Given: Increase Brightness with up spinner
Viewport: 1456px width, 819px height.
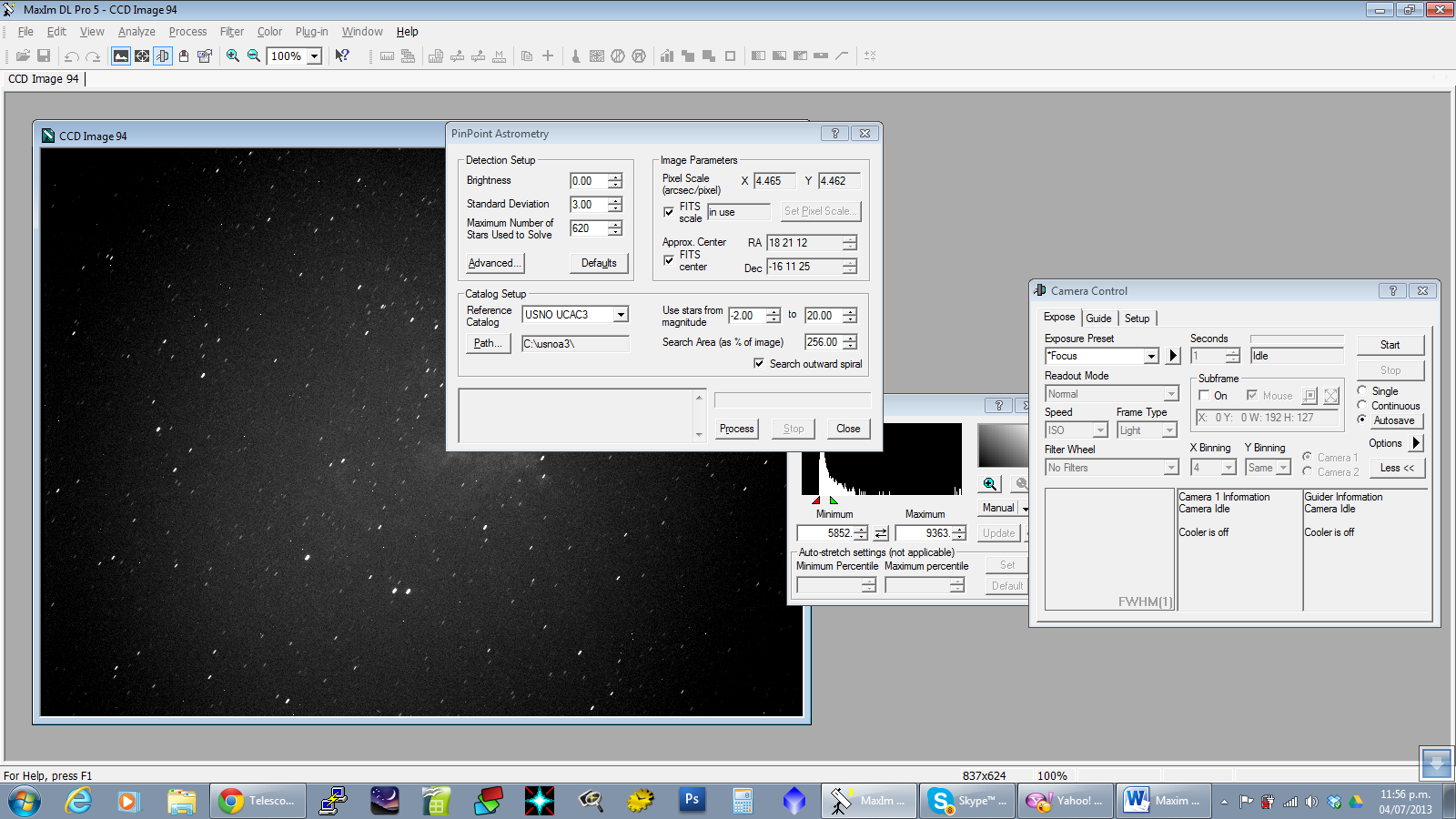Looking at the screenshot, I should tap(615, 177).
